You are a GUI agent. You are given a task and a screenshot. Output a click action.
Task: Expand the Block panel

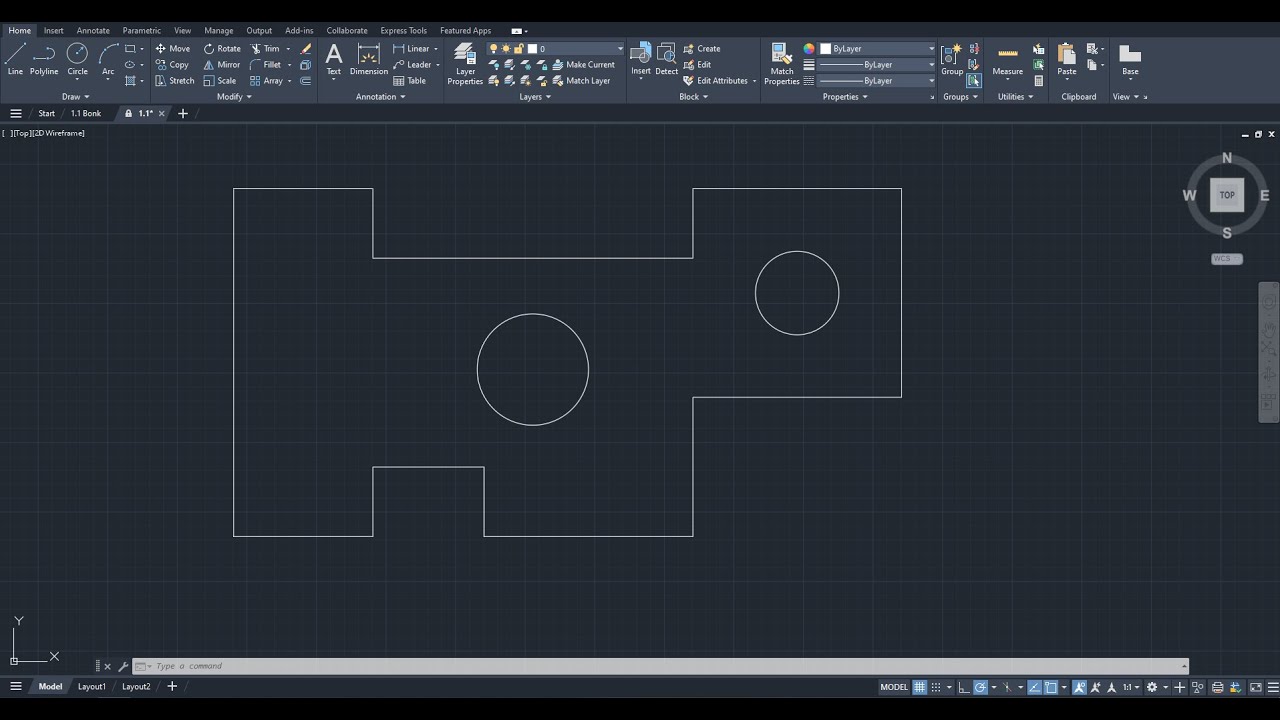693,97
